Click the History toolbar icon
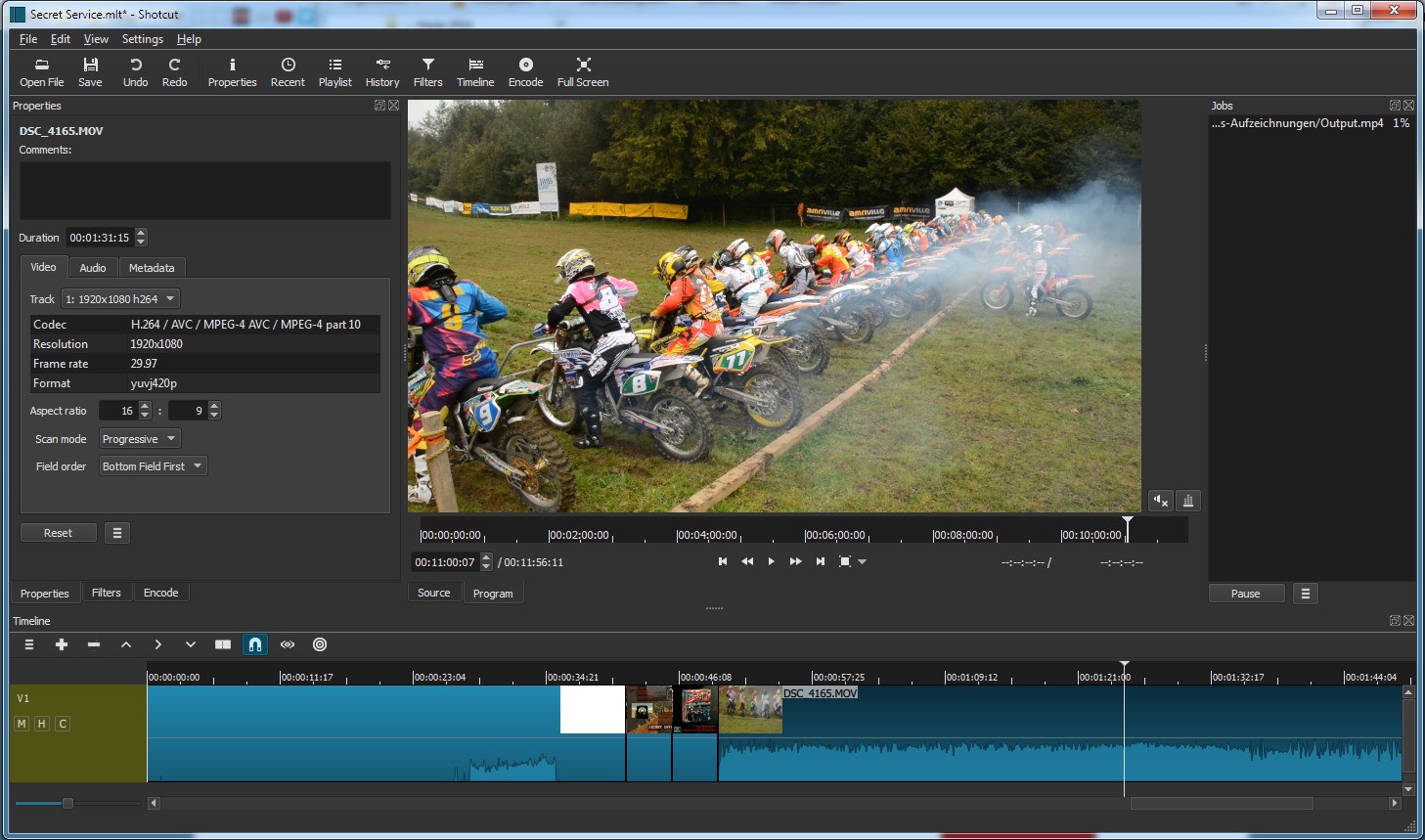 pos(381,69)
